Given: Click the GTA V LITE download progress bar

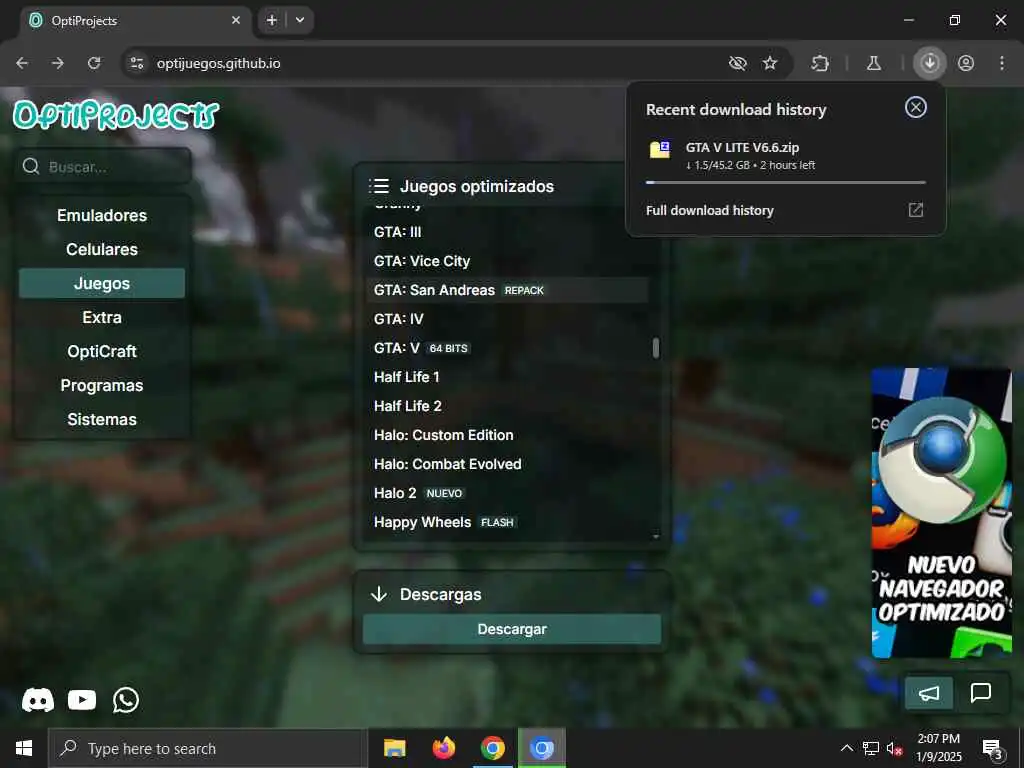Looking at the screenshot, I should 786,182.
